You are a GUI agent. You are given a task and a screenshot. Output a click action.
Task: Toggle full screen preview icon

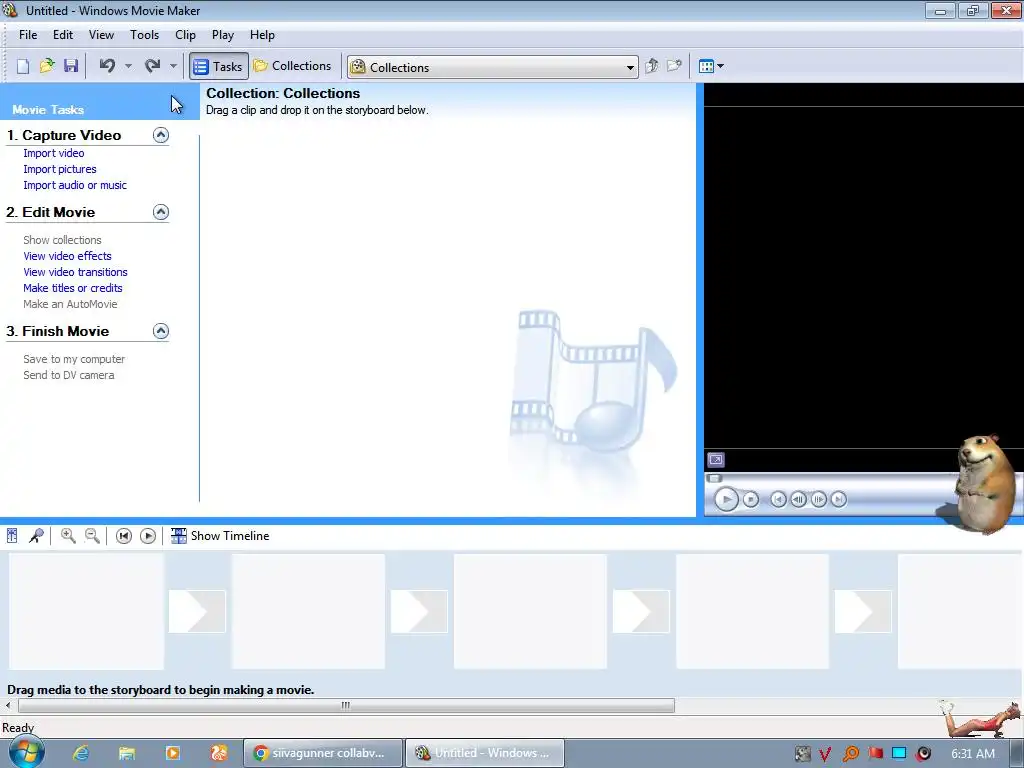click(x=716, y=460)
